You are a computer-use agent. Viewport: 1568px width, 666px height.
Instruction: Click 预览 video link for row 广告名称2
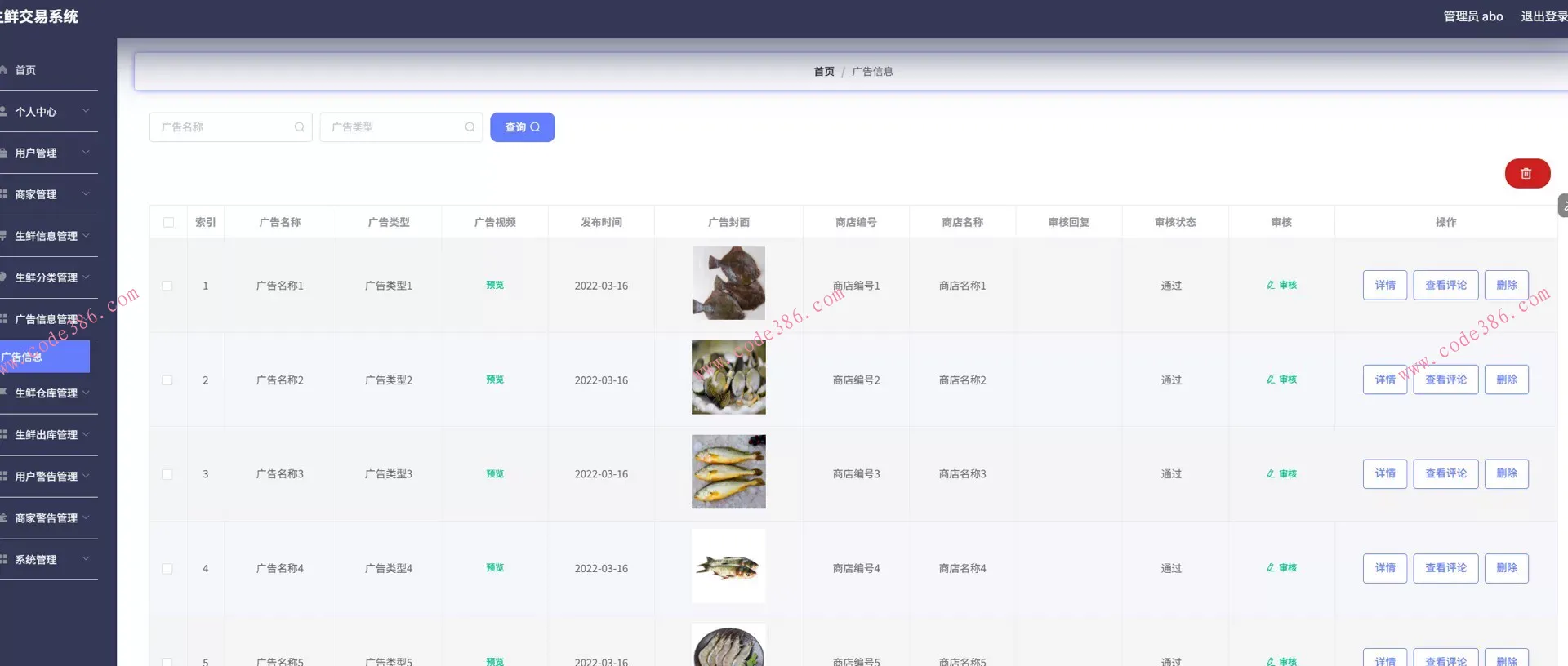click(495, 380)
